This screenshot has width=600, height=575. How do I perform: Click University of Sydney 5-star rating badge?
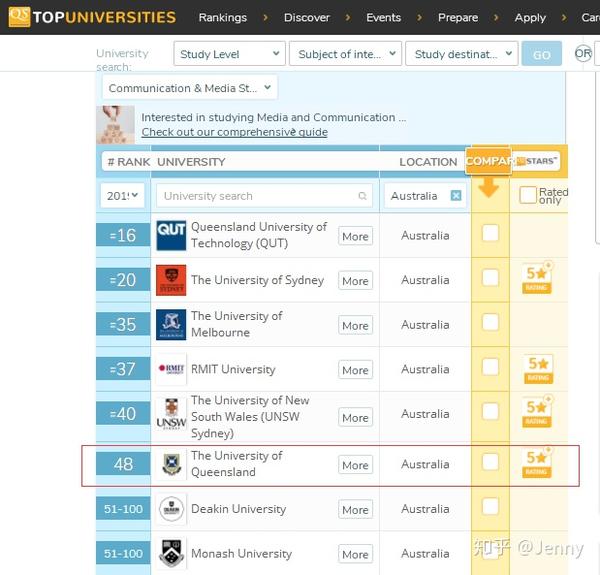click(537, 279)
